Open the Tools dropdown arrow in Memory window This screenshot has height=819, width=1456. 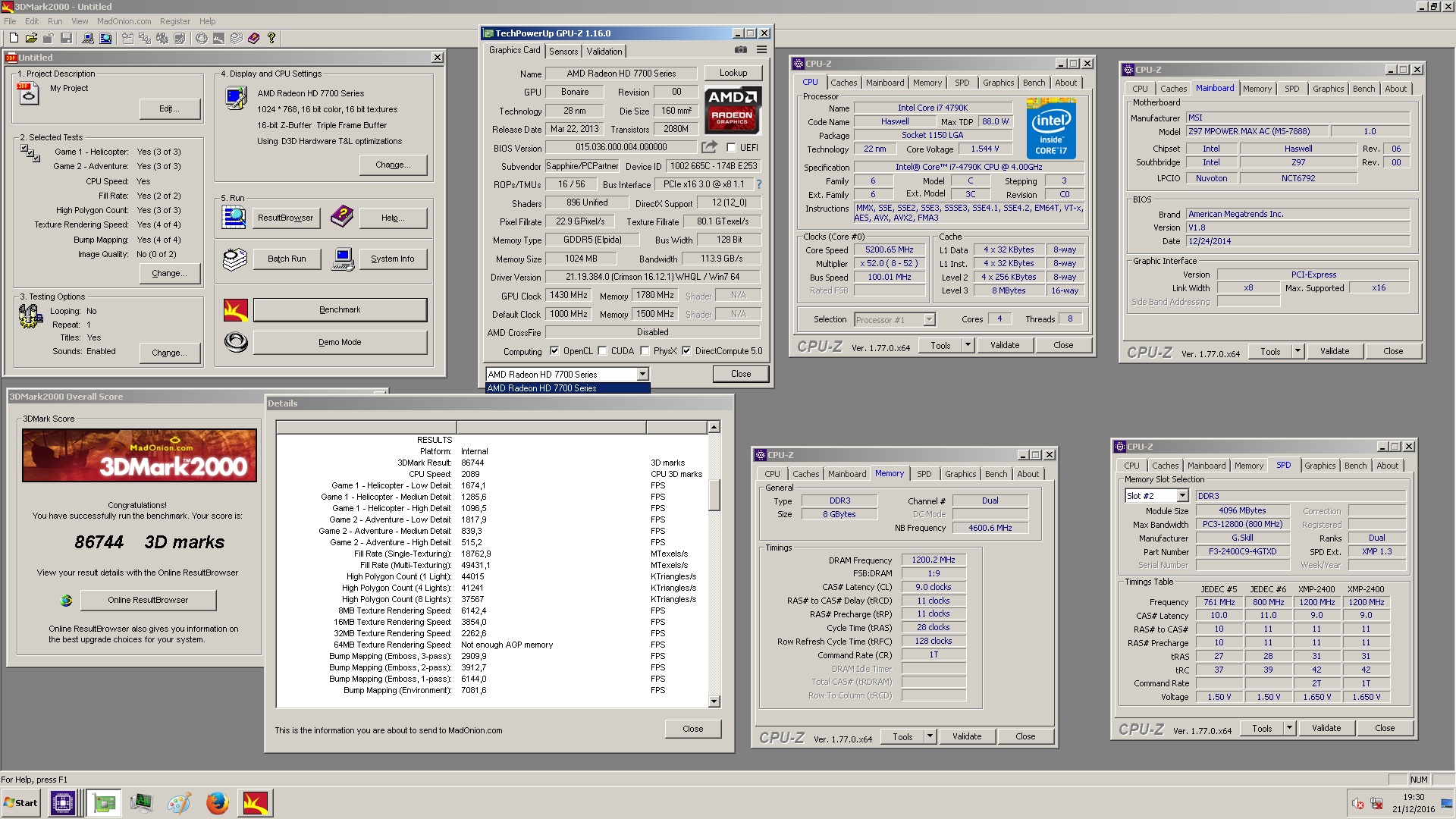[930, 736]
